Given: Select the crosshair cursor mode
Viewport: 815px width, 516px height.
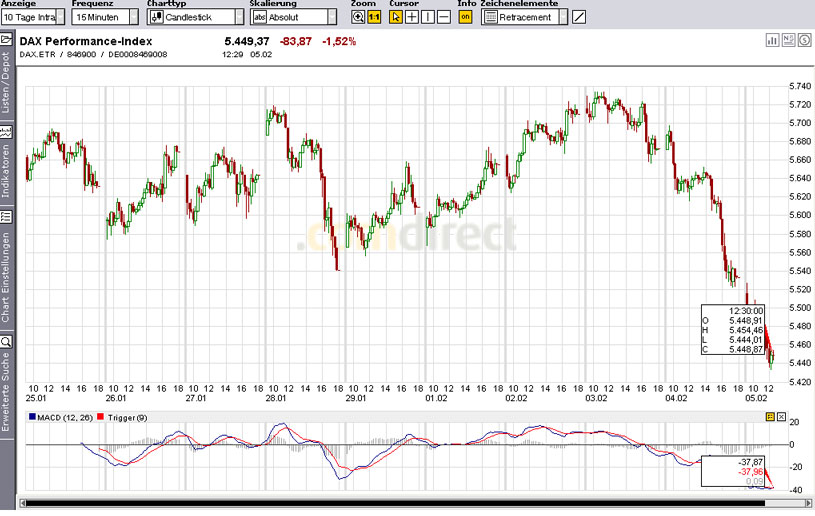Looking at the screenshot, I should coord(411,17).
